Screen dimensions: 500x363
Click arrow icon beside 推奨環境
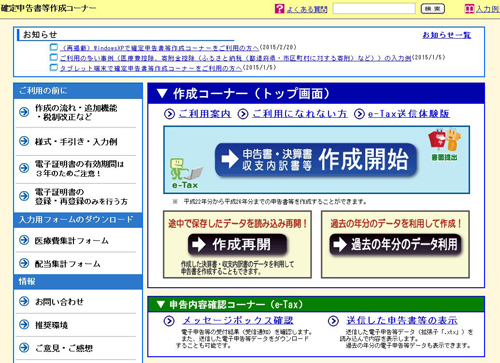(x=24, y=324)
